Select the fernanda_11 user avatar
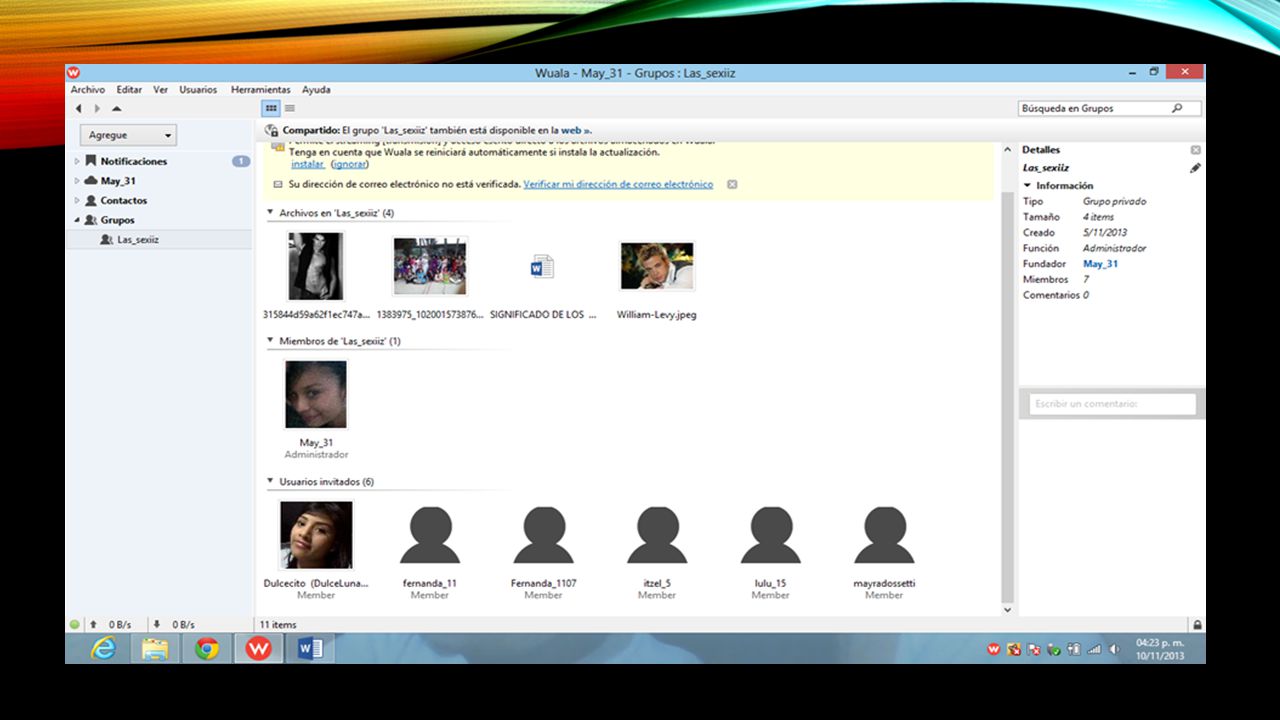 point(430,535)
